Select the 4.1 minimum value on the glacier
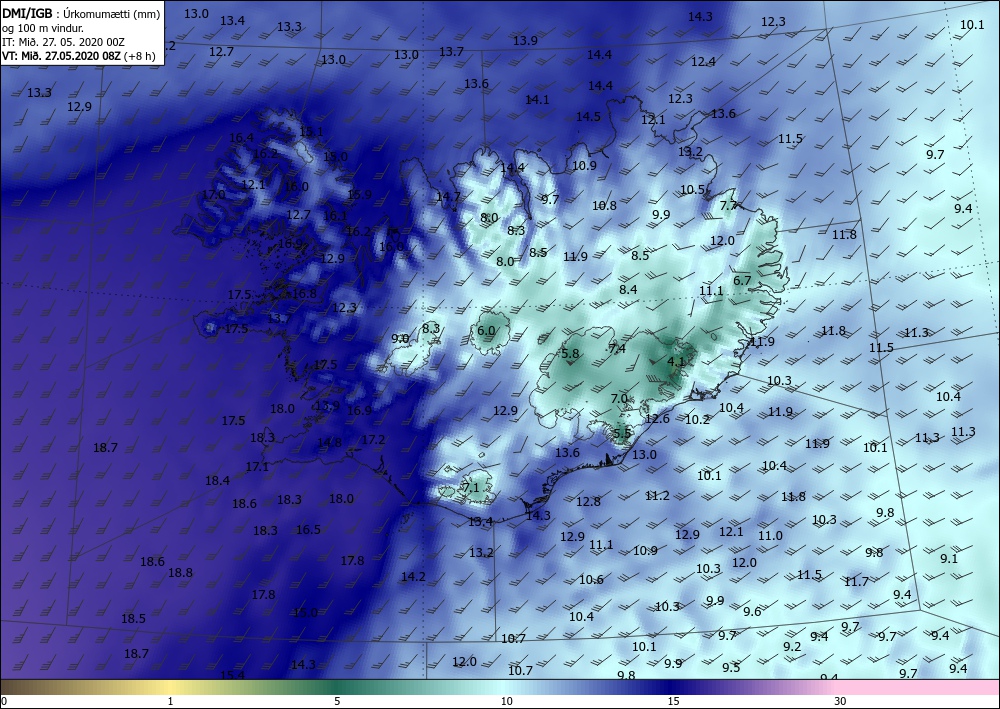This screenshot has height=709, width=1000. pos(675,362)
